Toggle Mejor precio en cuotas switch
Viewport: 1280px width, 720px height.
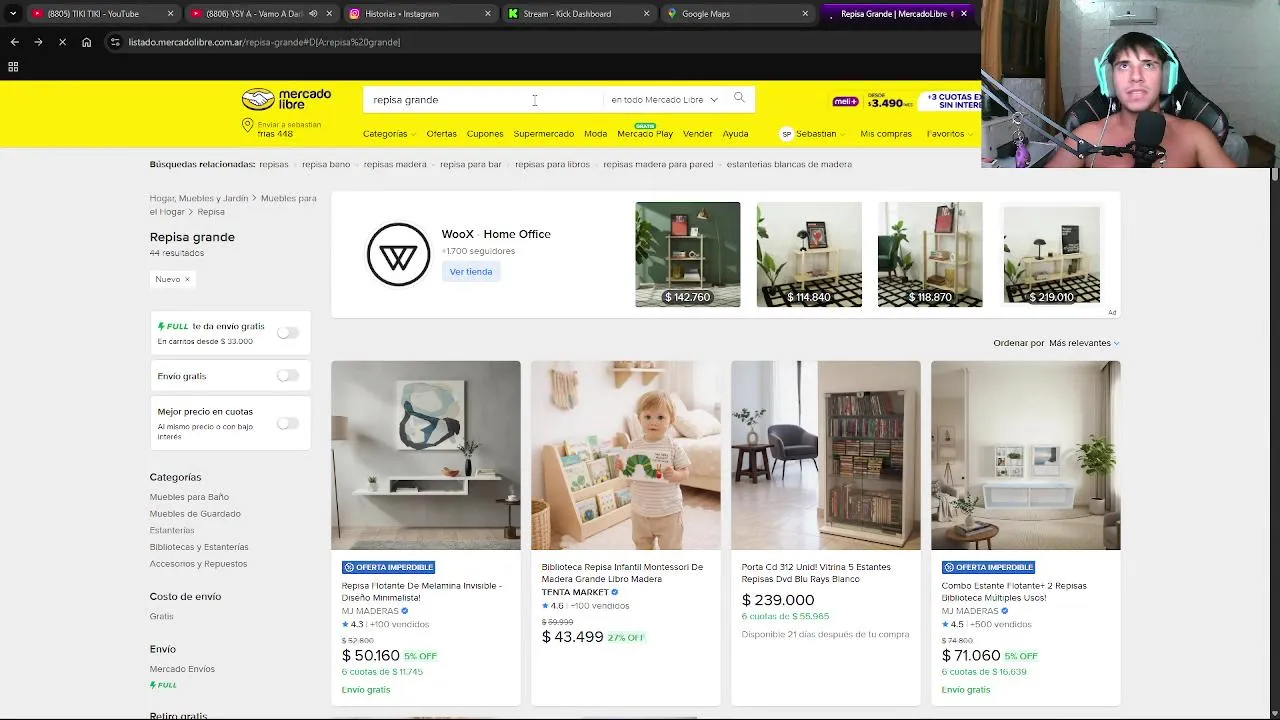click(288, 423)
